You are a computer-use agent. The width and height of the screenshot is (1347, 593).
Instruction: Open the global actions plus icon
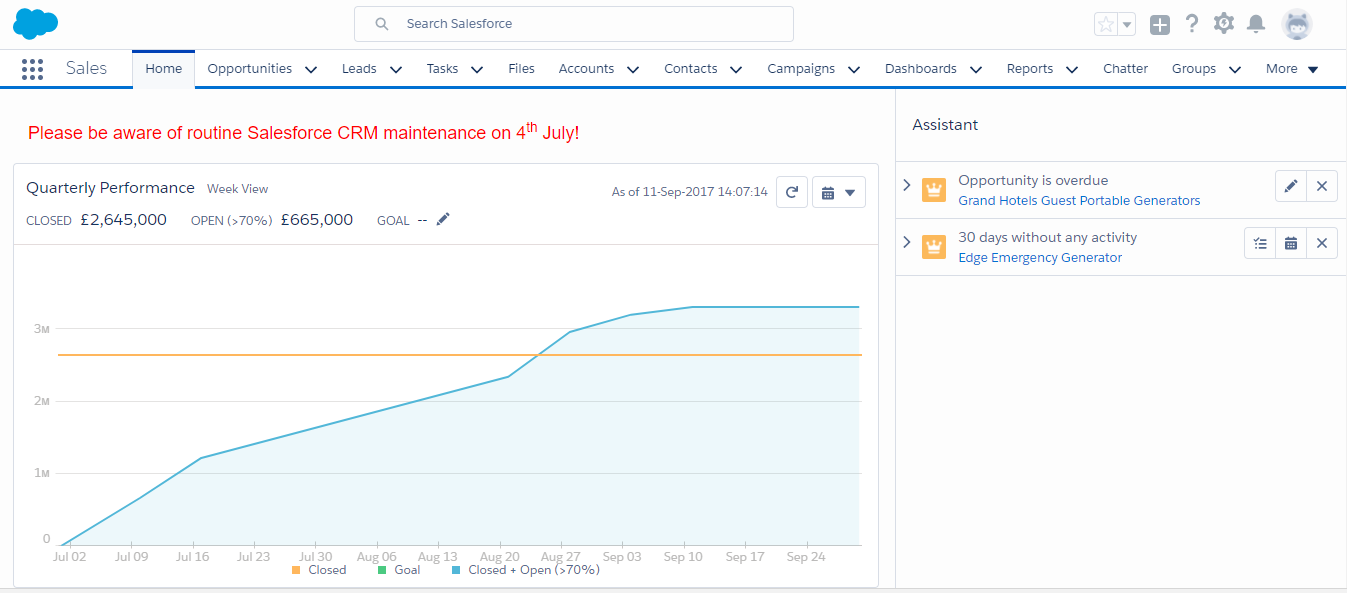coord(1160,25)
